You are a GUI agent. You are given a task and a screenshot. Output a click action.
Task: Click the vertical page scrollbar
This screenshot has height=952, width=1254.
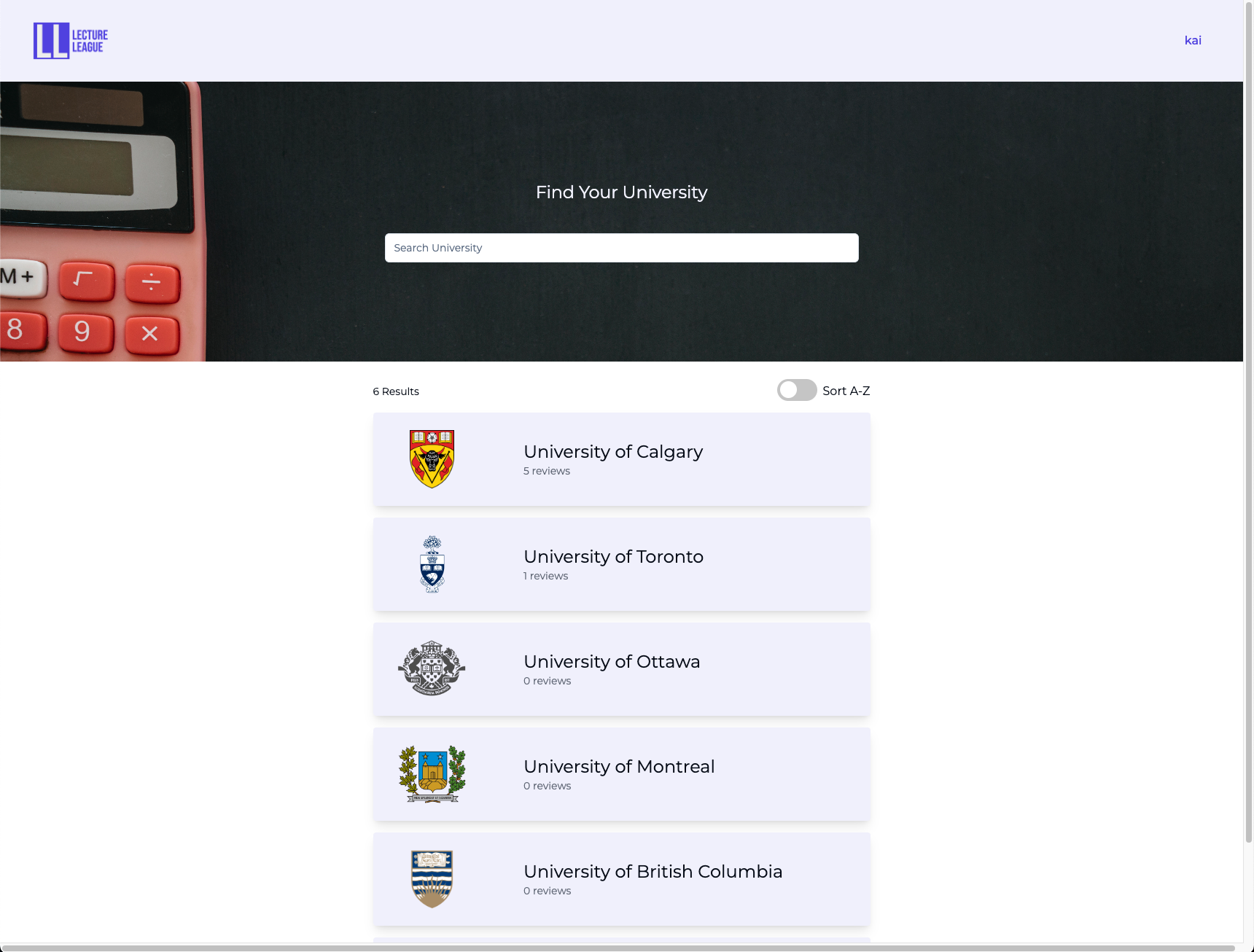point(1249,421)
